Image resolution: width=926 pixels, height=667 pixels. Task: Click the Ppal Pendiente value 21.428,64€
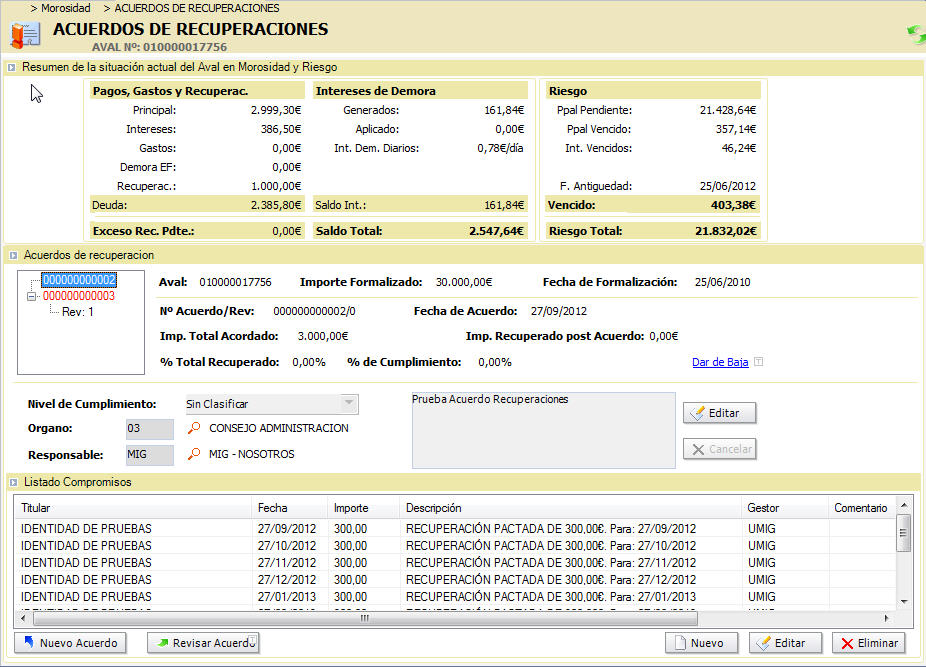[728, 110]
